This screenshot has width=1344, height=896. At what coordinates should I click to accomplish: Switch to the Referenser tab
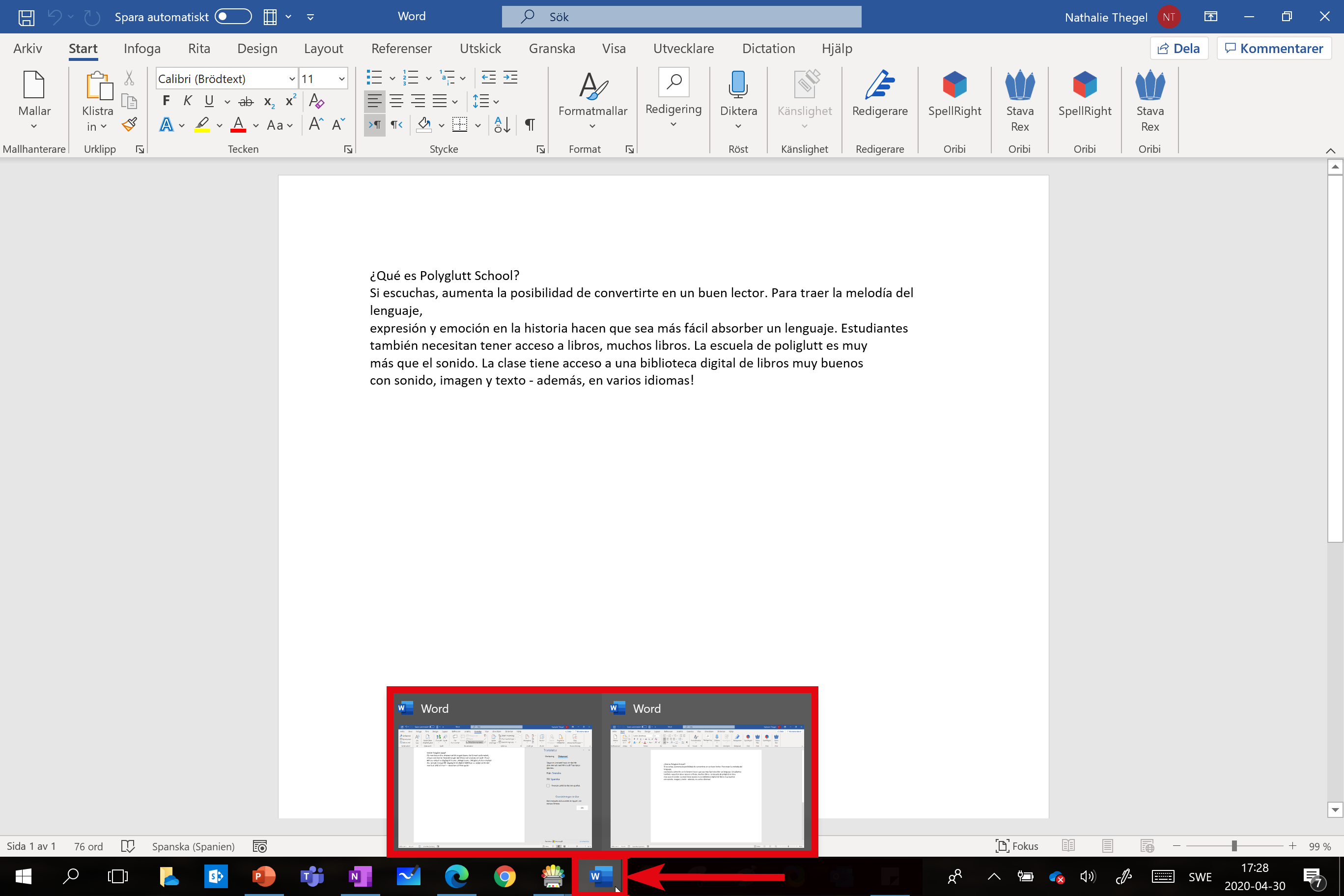click(x=402, y=49)
